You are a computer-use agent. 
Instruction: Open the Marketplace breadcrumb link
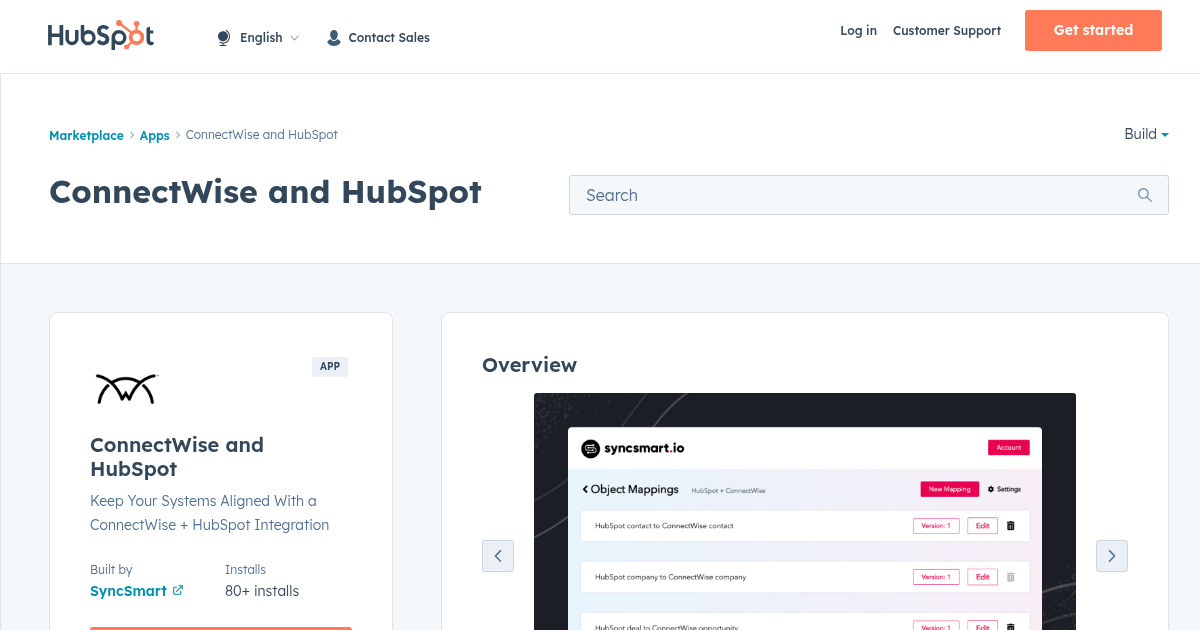pos(86,135)
